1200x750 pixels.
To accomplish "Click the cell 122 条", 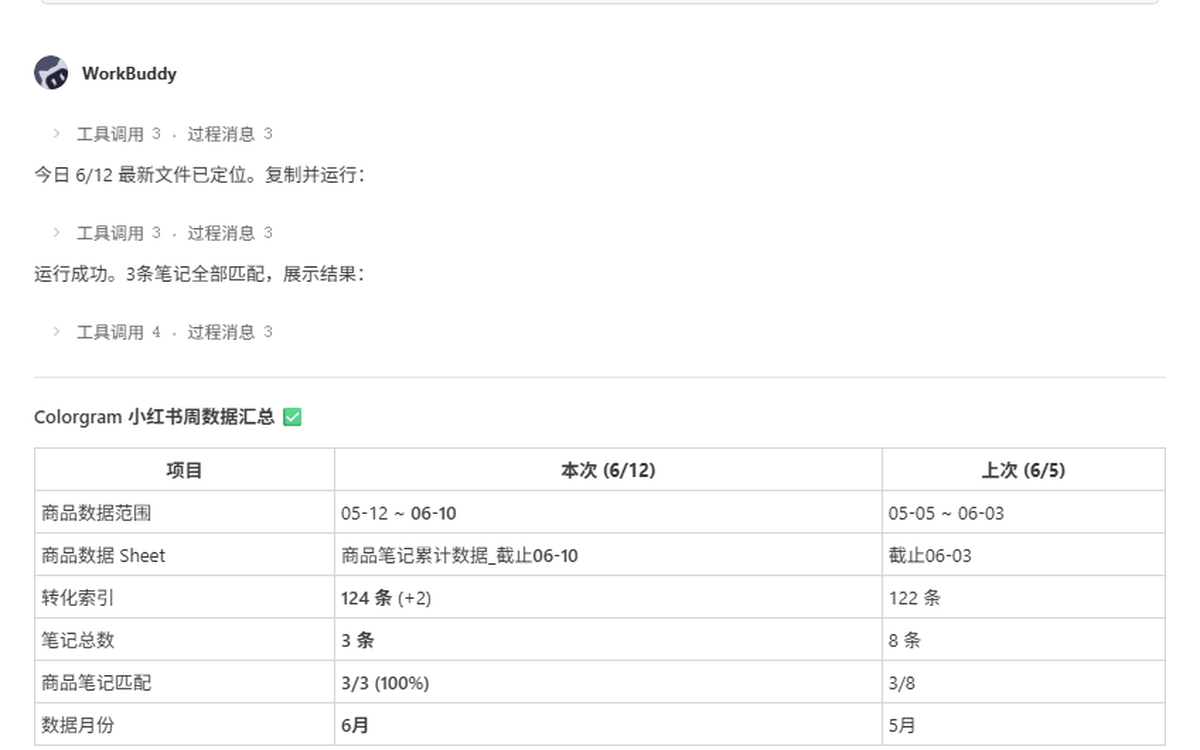I will click(1023, 598).
